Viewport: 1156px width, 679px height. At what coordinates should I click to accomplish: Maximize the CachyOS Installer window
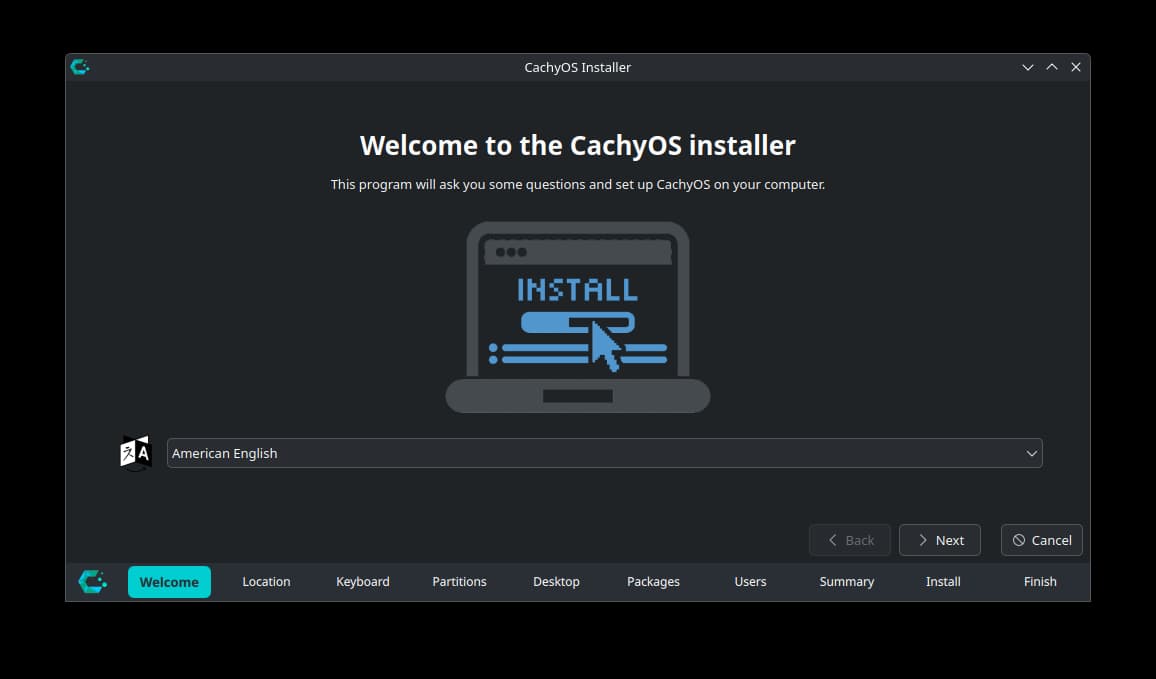pyautogui.click(x=1052, y=67)
